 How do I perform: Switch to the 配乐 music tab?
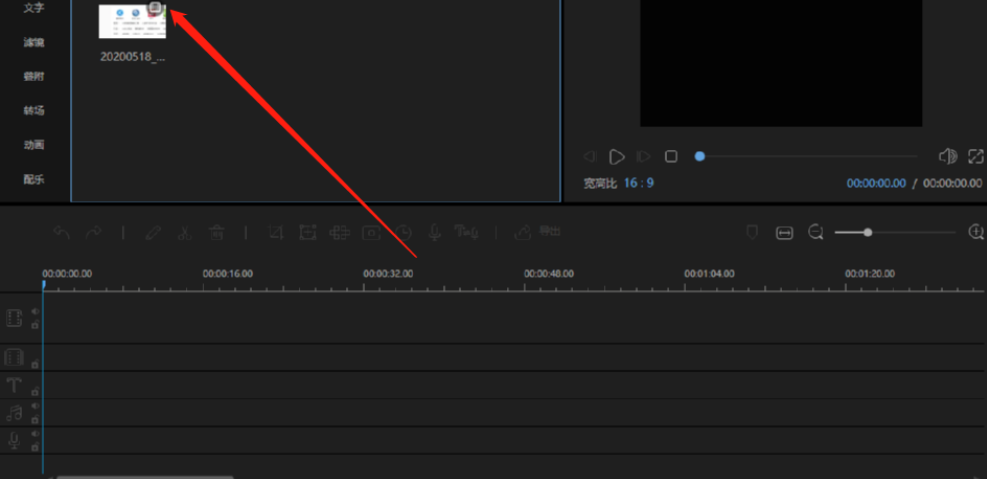click(34, 179)
